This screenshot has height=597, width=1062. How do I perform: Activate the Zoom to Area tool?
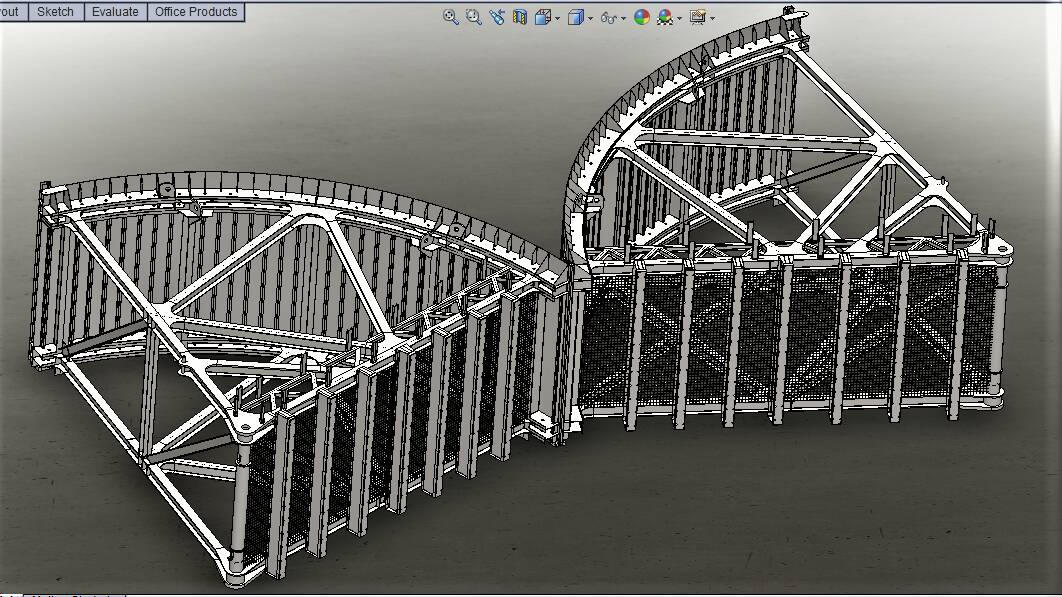pos(473,17)
